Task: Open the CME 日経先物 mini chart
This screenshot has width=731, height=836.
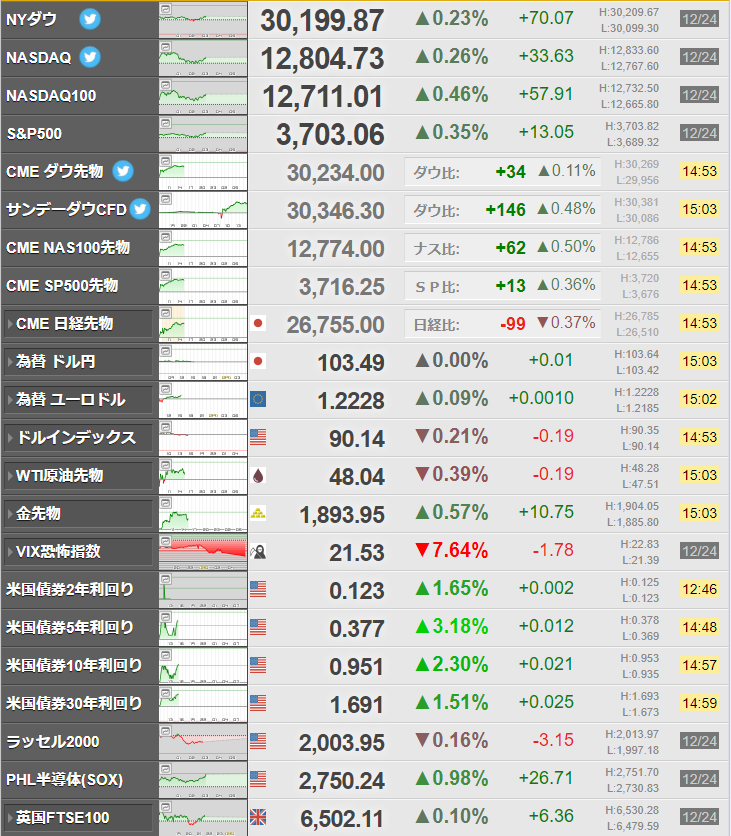Action: 203,324
